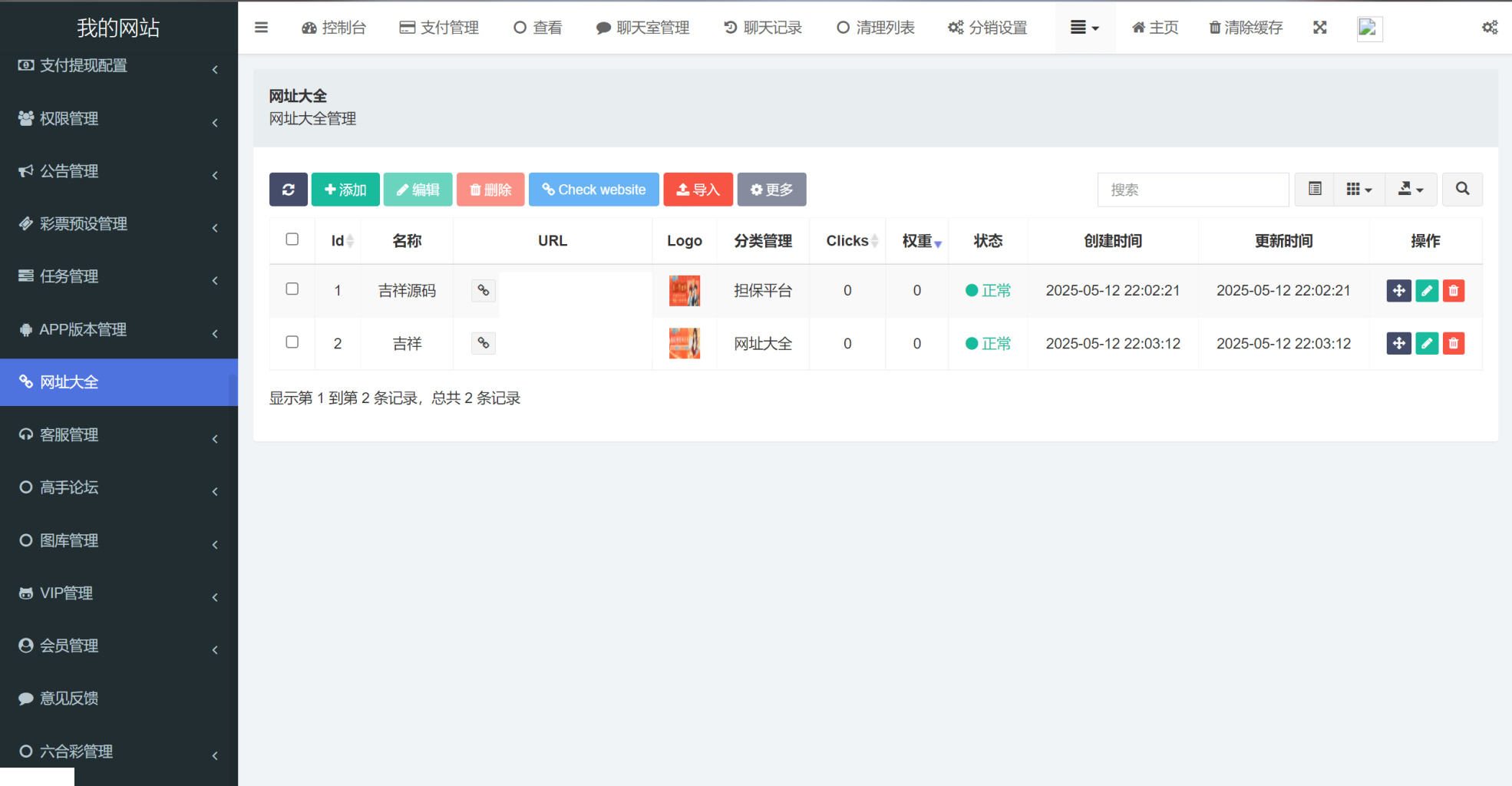Click the drag/move icon for row 2
The width and height of the screenshot is (1512, 786).
pyautogui.click(x=1398, y=343)
